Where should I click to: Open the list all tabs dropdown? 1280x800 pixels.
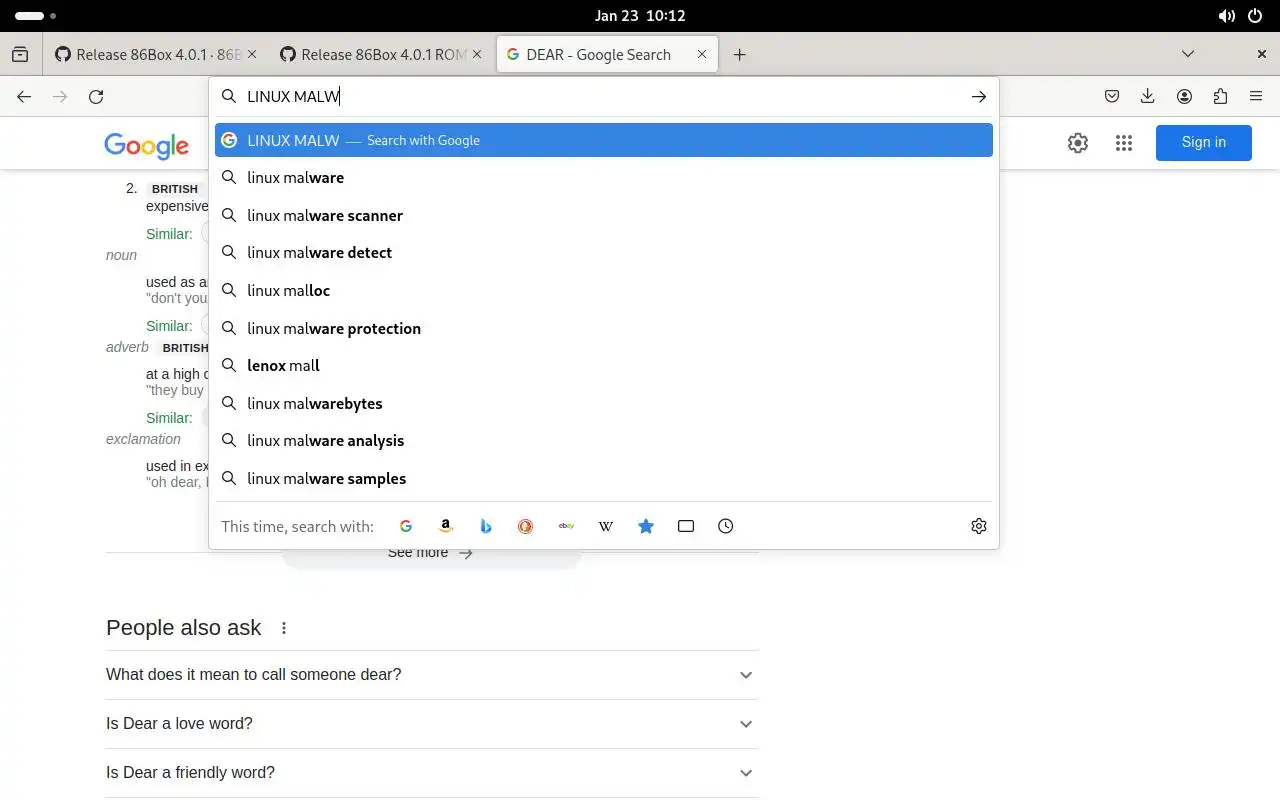click(1188, 54)
